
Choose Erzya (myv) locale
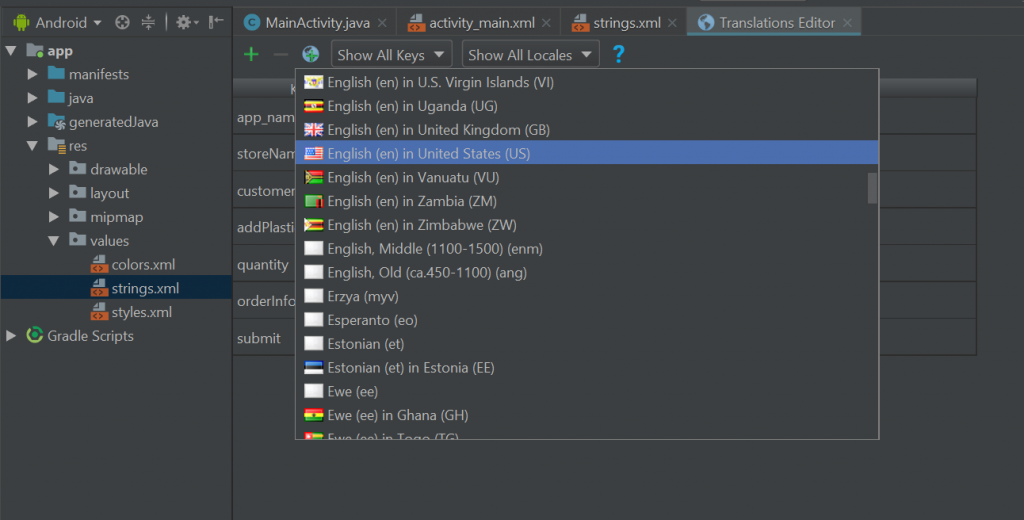coord(587,297)
